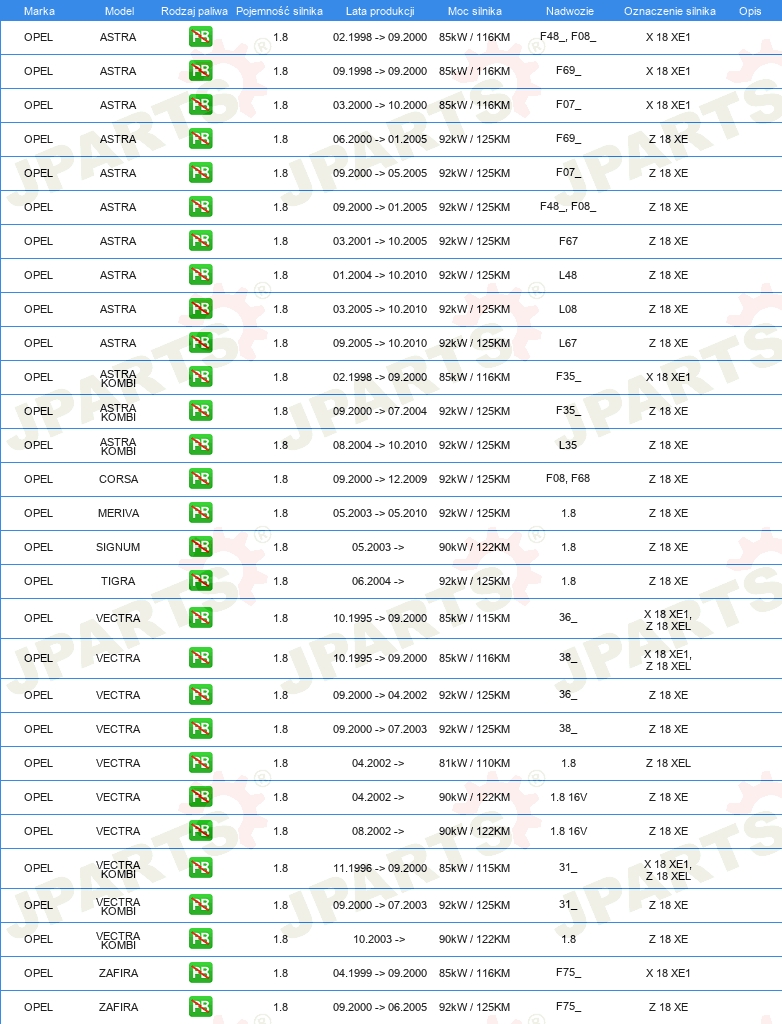
Task: Click the '03.2005 -> 10.2010' production date
Action: click(x=380, y=309)
